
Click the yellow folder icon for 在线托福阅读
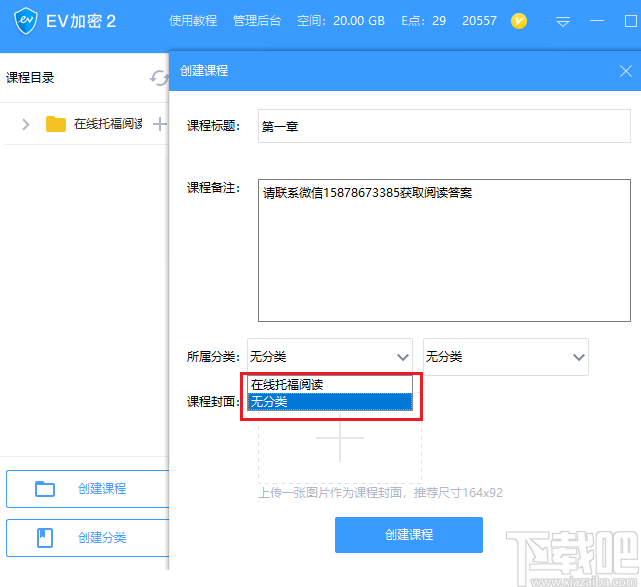[56, 124]
